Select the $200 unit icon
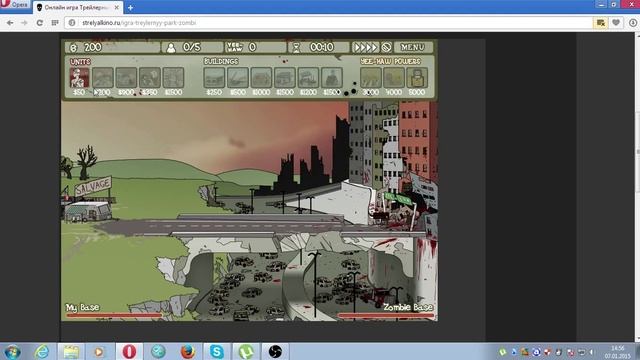This screenshot has height=360, width=640. 102,78
